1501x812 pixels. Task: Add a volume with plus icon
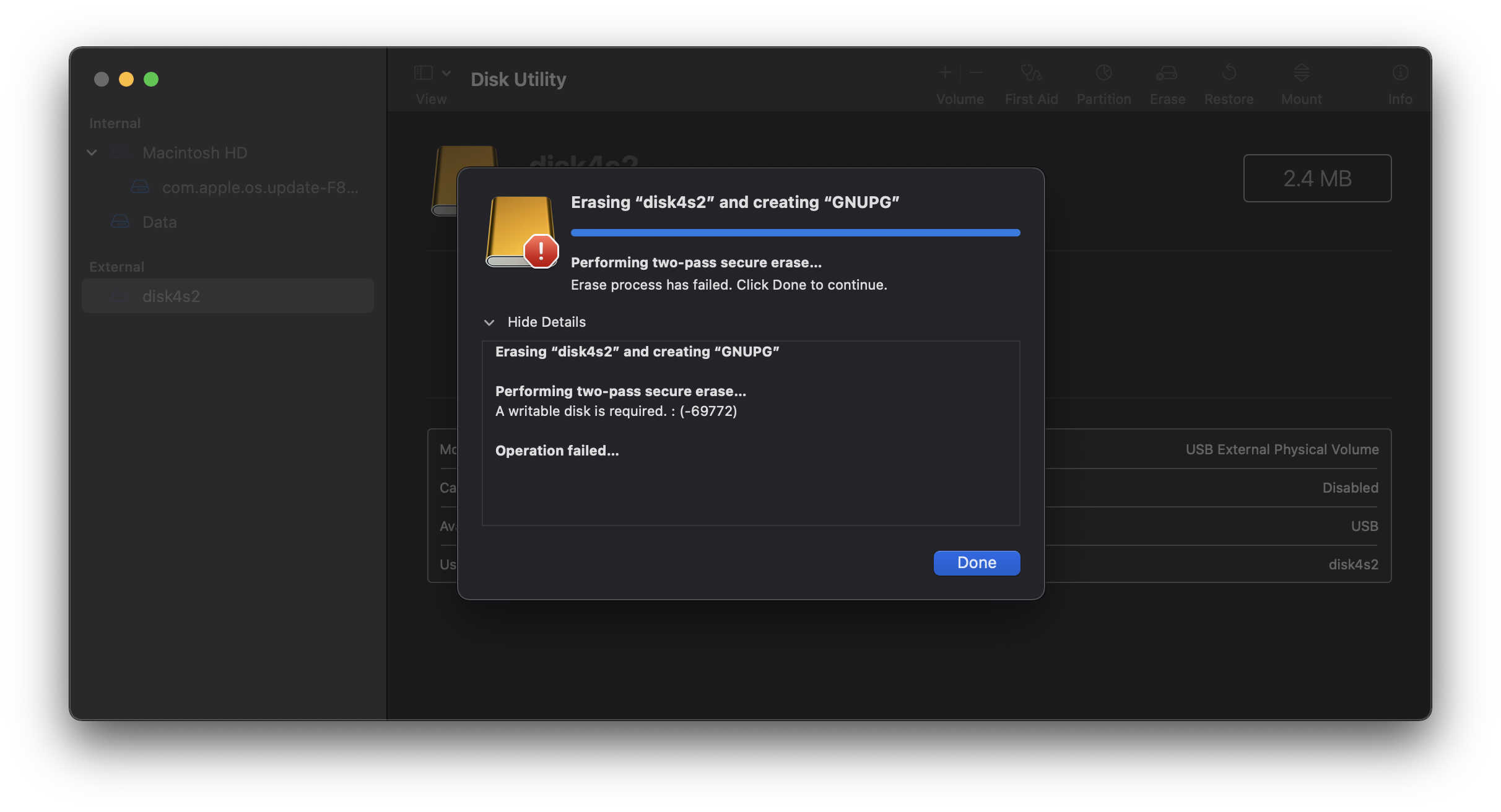[944, 73]
